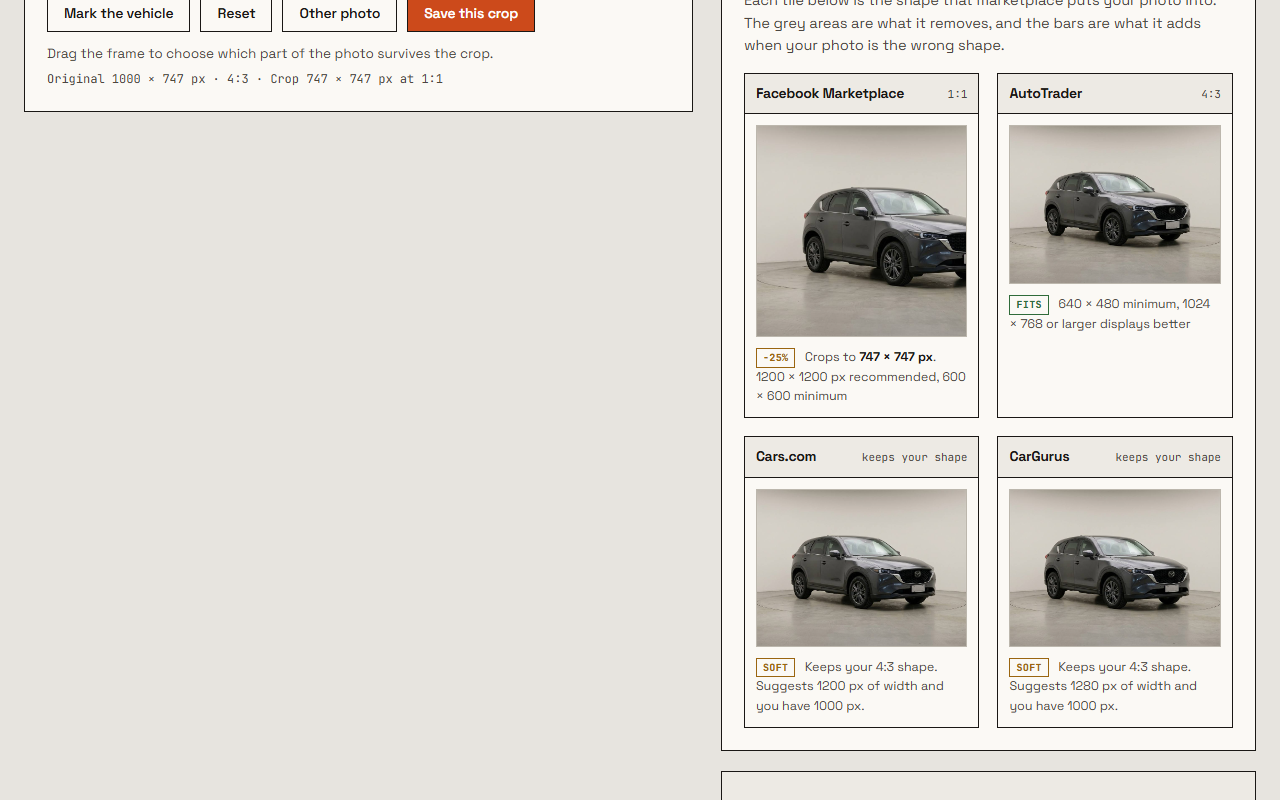Open the Facebook Marketplace preview thumbnail
The height and width of the screenshot is (800, 1280).
pos(861,231)
